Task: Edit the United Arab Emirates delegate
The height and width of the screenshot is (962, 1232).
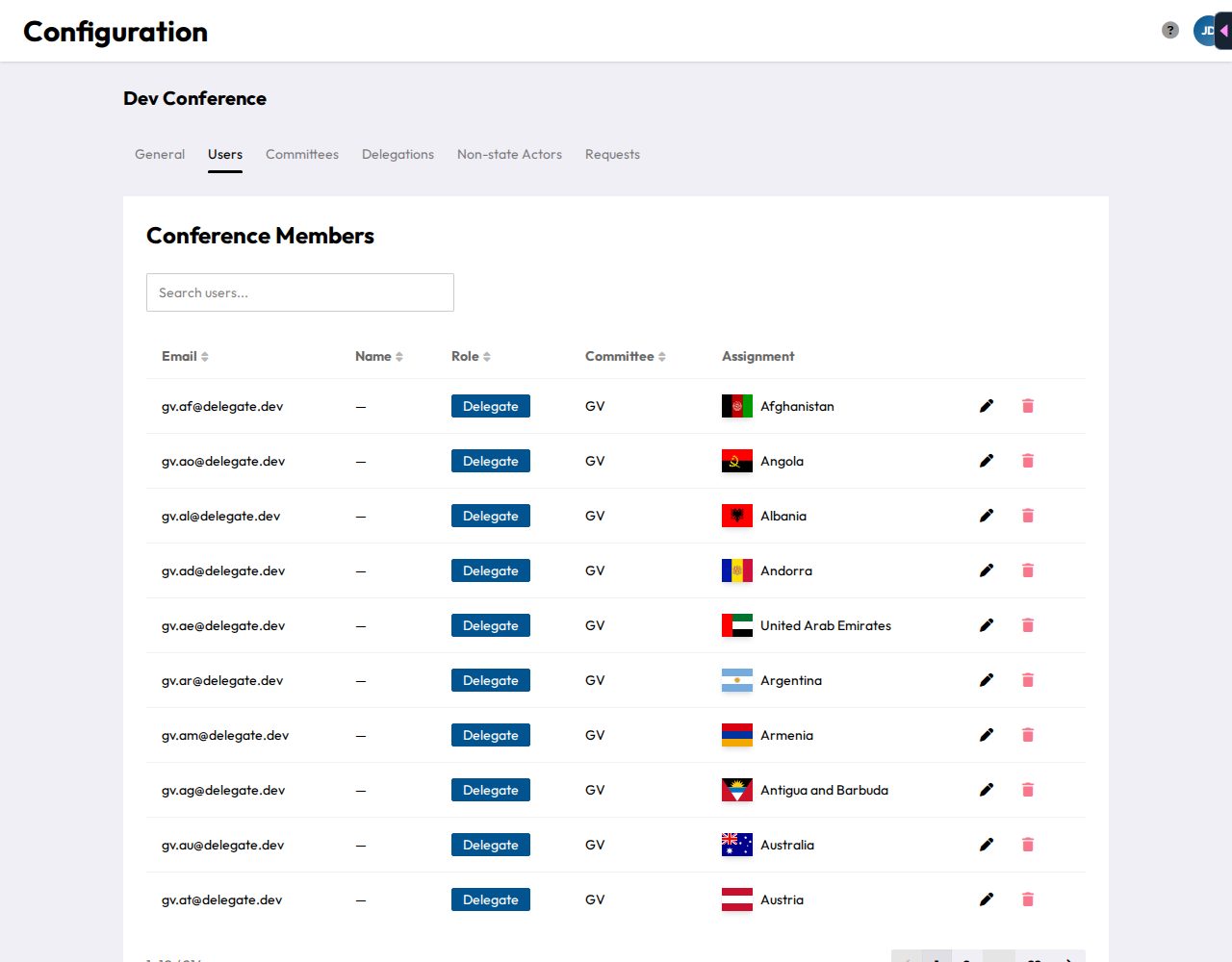Action: [x=987, y=625]
